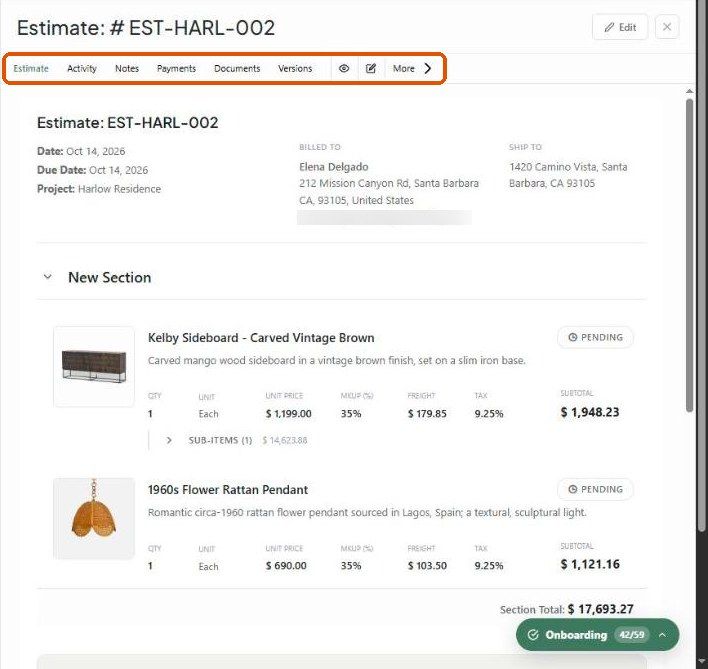Expand Sub-Items (1) under Kelby Sideboard
The width and height of the screenshot is (708, 669).
tap(169, 440)
